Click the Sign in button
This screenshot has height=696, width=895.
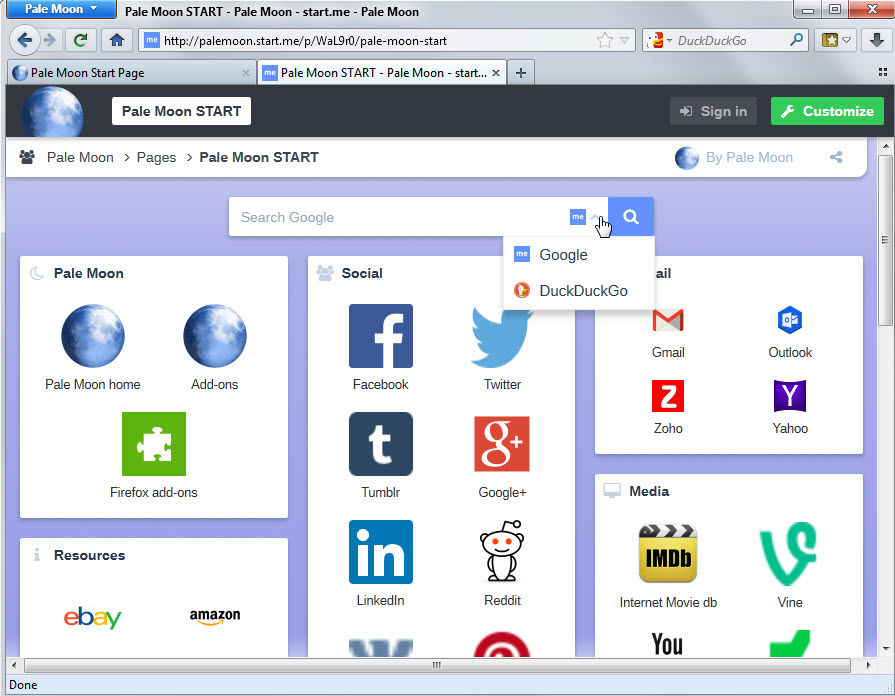coord(713,111)
